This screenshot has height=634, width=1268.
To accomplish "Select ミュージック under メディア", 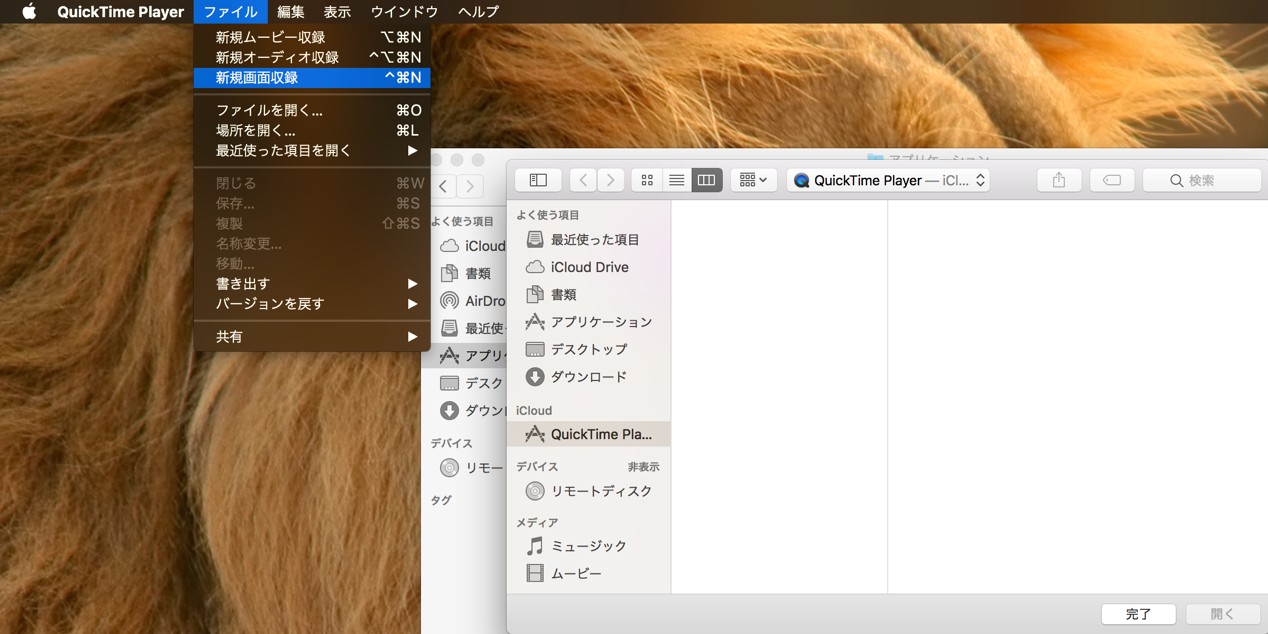I will [589, 546].
